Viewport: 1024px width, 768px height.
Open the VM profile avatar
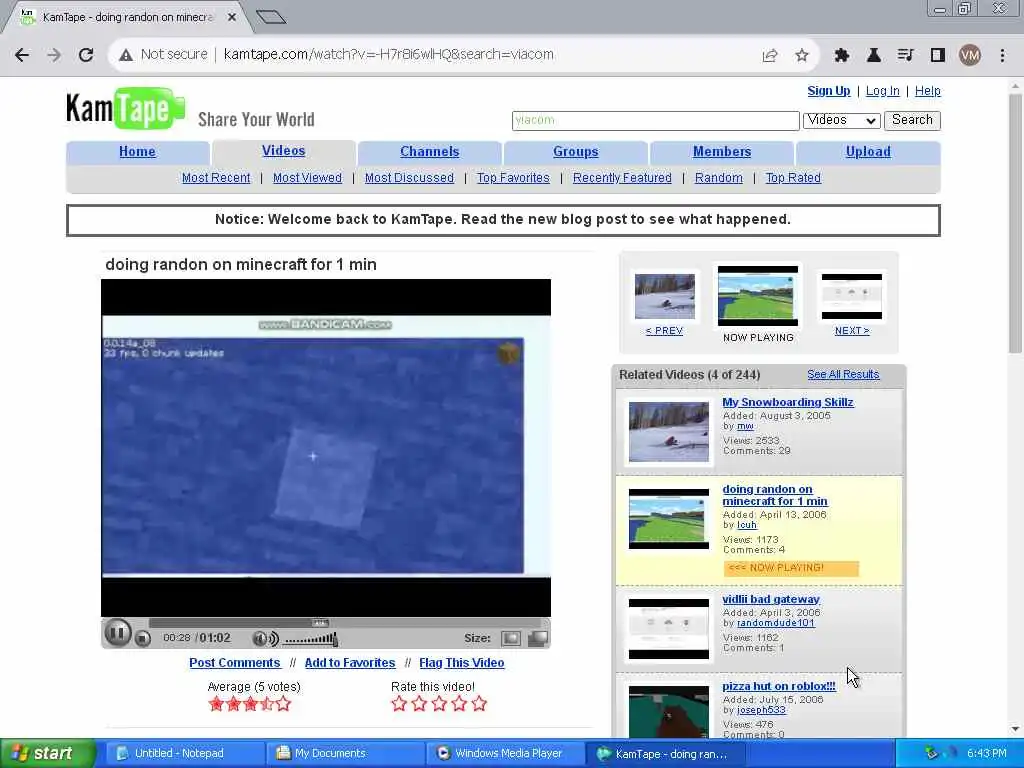[x=970, y=55]
